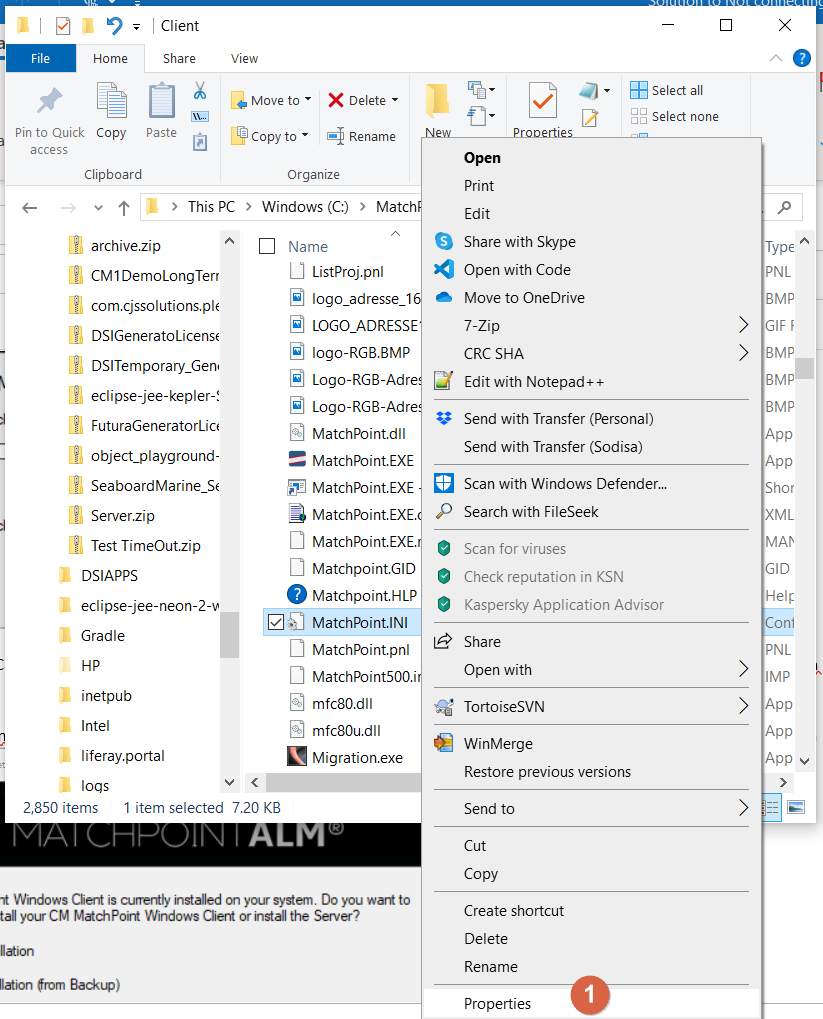The image size is (823, 1019).
Task: Select the MatchPoint.dll file
Action: (x=358, y=433)
